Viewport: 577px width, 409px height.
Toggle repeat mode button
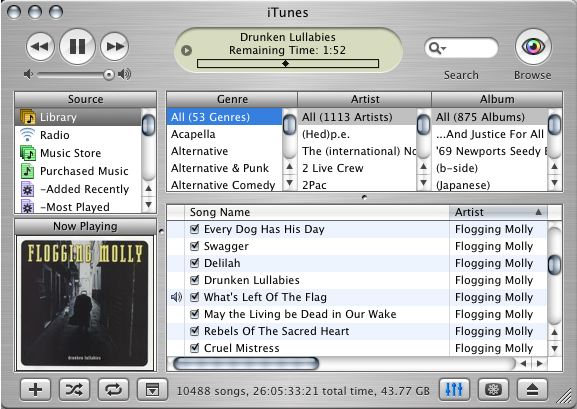pyautogui.click(x=113, y=389)
